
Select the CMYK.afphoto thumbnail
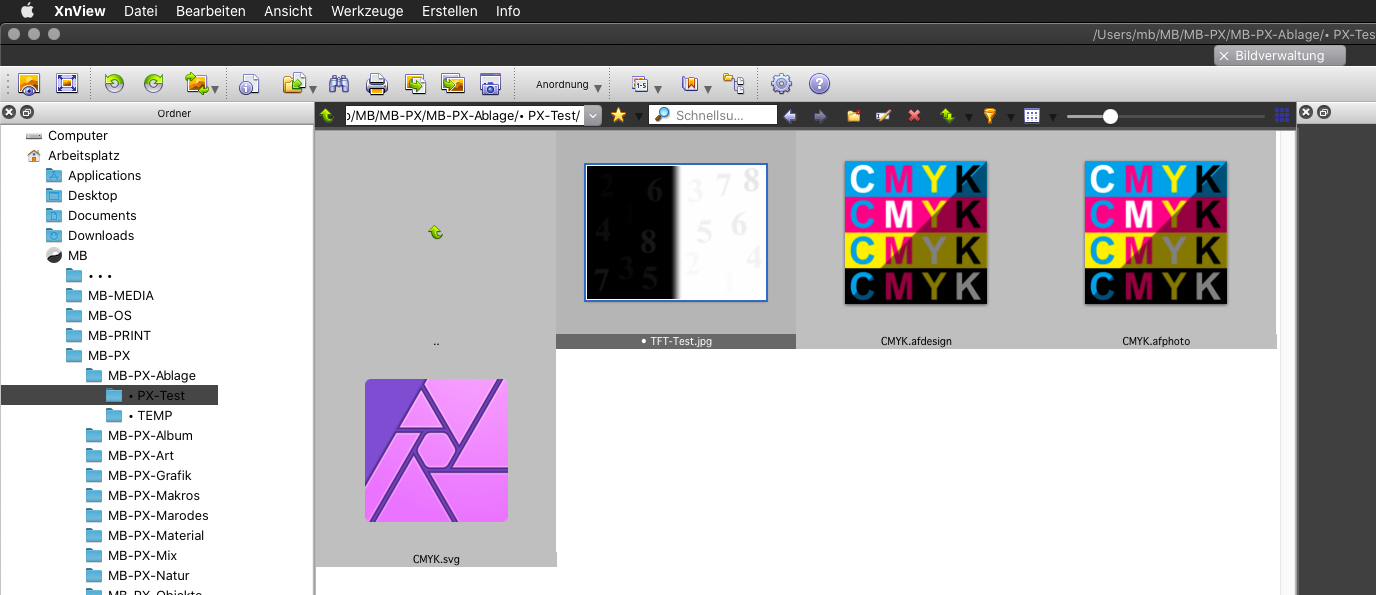1156,232
